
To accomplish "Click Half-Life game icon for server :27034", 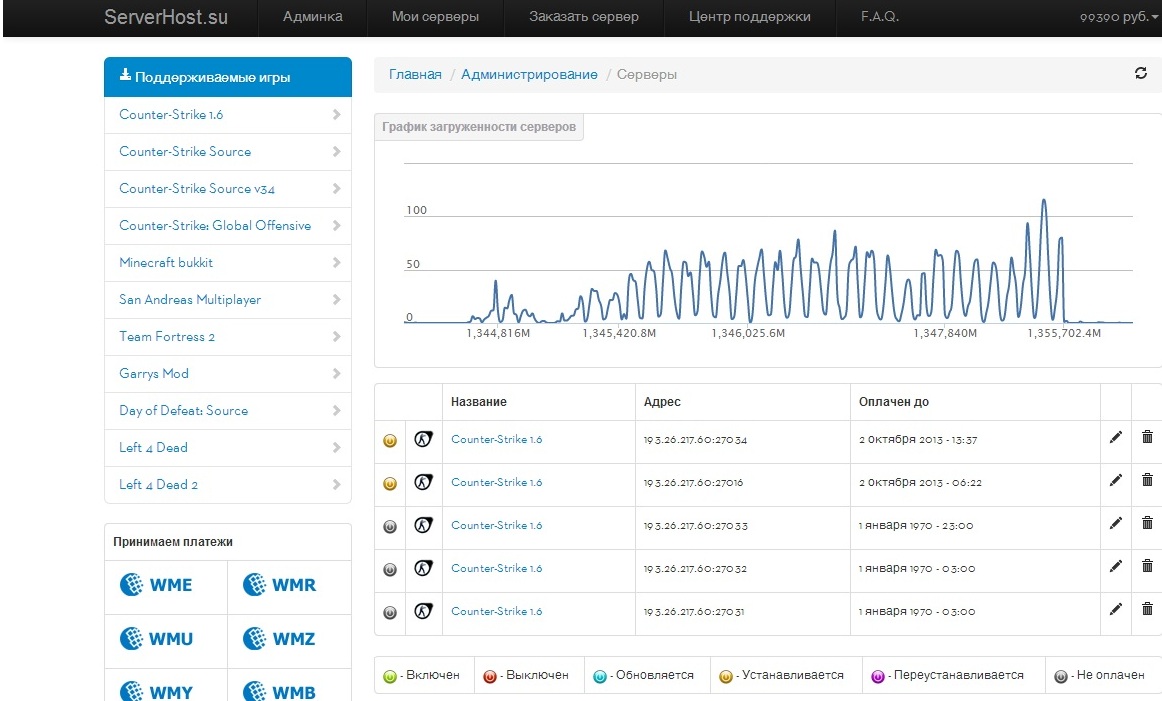I will [x=423, y=439].
